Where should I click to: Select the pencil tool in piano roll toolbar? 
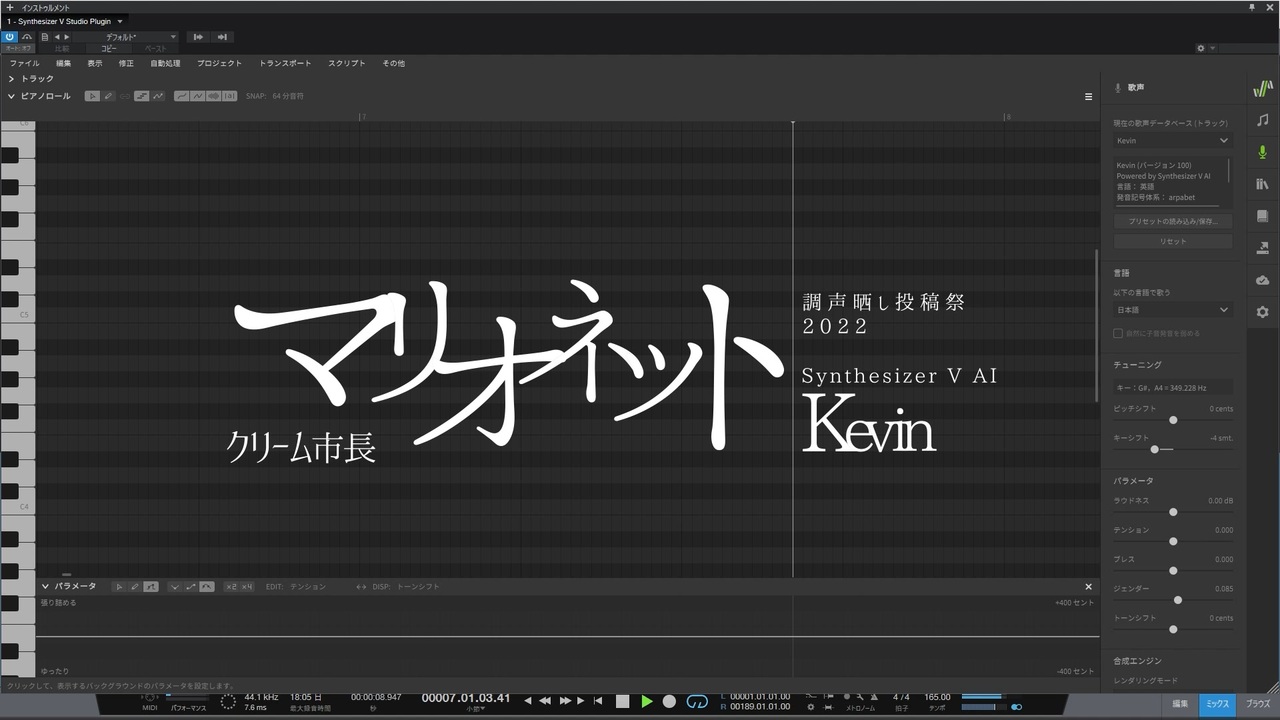point(108,96)
